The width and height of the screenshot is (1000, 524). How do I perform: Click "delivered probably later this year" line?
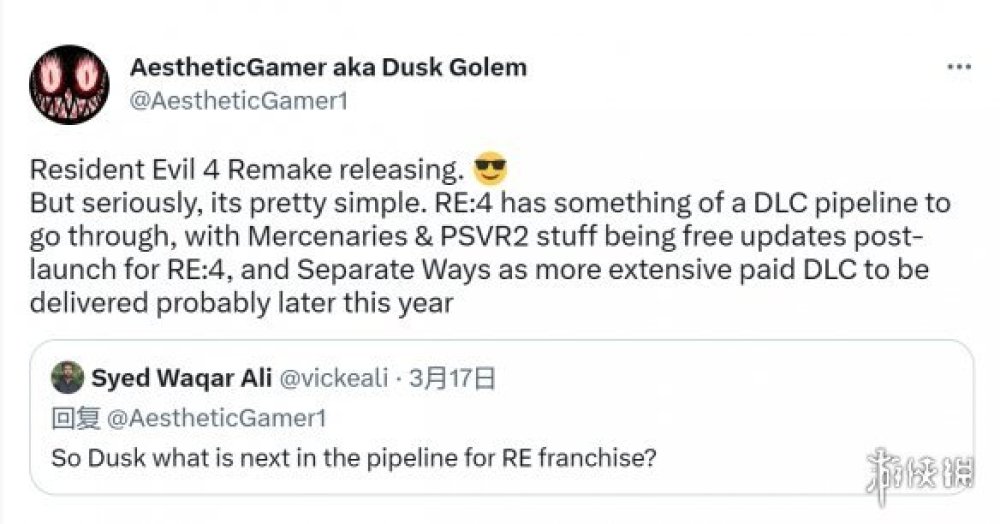point(242,303)
